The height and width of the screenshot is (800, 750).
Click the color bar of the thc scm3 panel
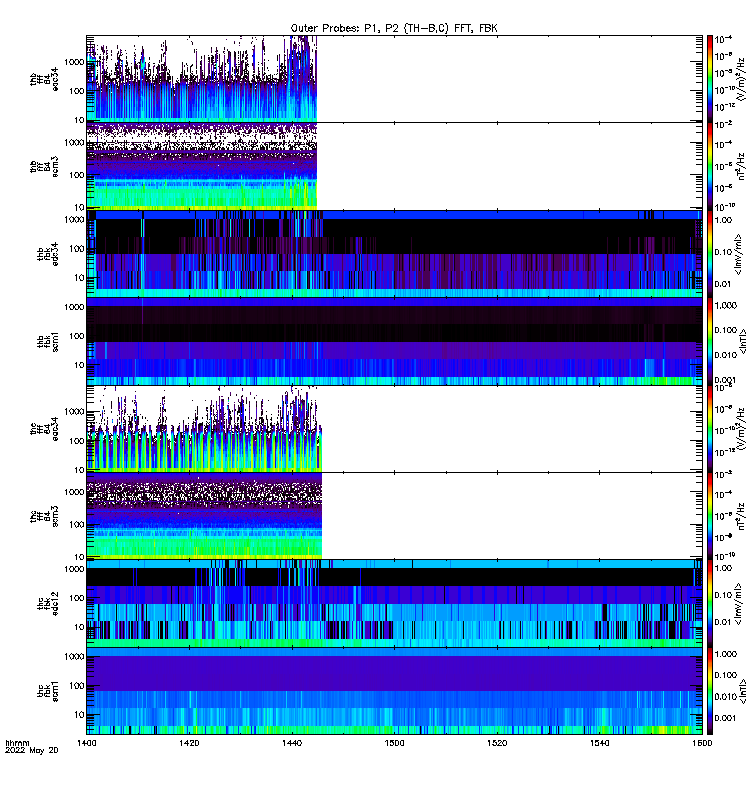click(710, 516)
